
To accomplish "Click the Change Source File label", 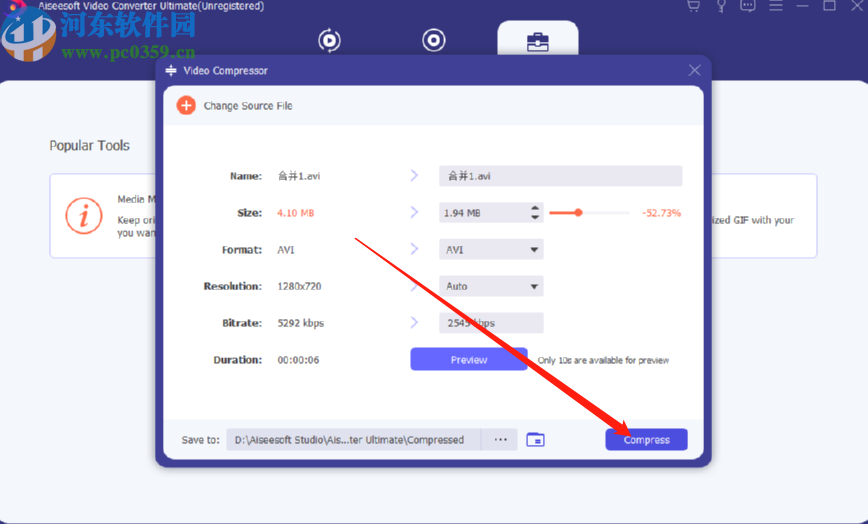I will [248, 106].
